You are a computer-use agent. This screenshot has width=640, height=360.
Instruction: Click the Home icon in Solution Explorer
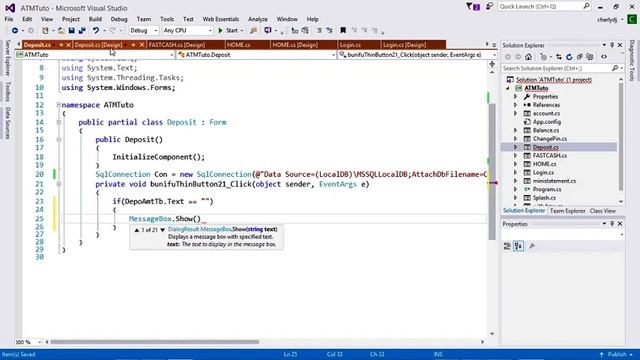coord(529,57)
